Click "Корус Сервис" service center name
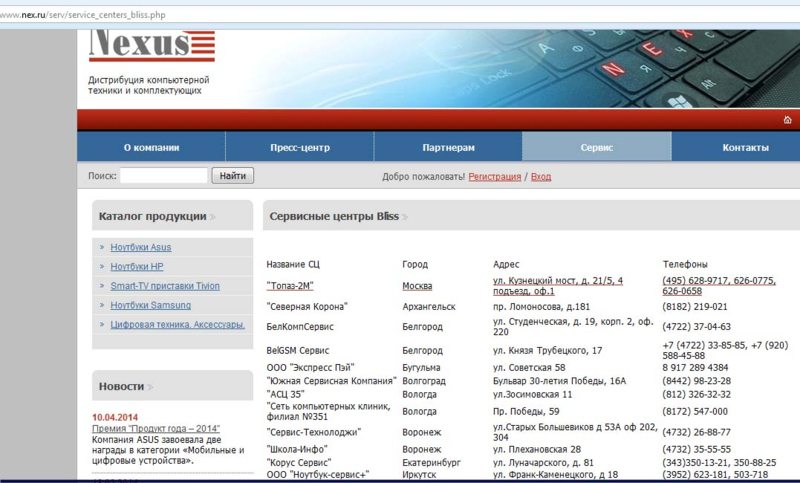Viewport: 800px width, 483px height. click(x=298, y=462)
